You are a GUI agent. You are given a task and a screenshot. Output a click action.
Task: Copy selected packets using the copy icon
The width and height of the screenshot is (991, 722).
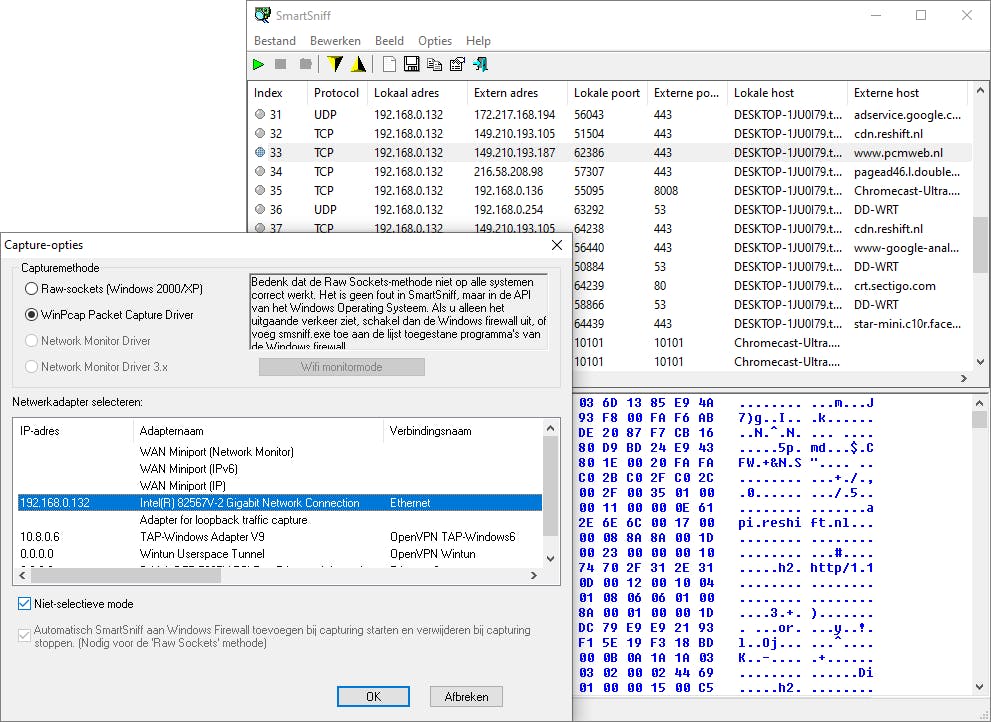pos(434,63)
